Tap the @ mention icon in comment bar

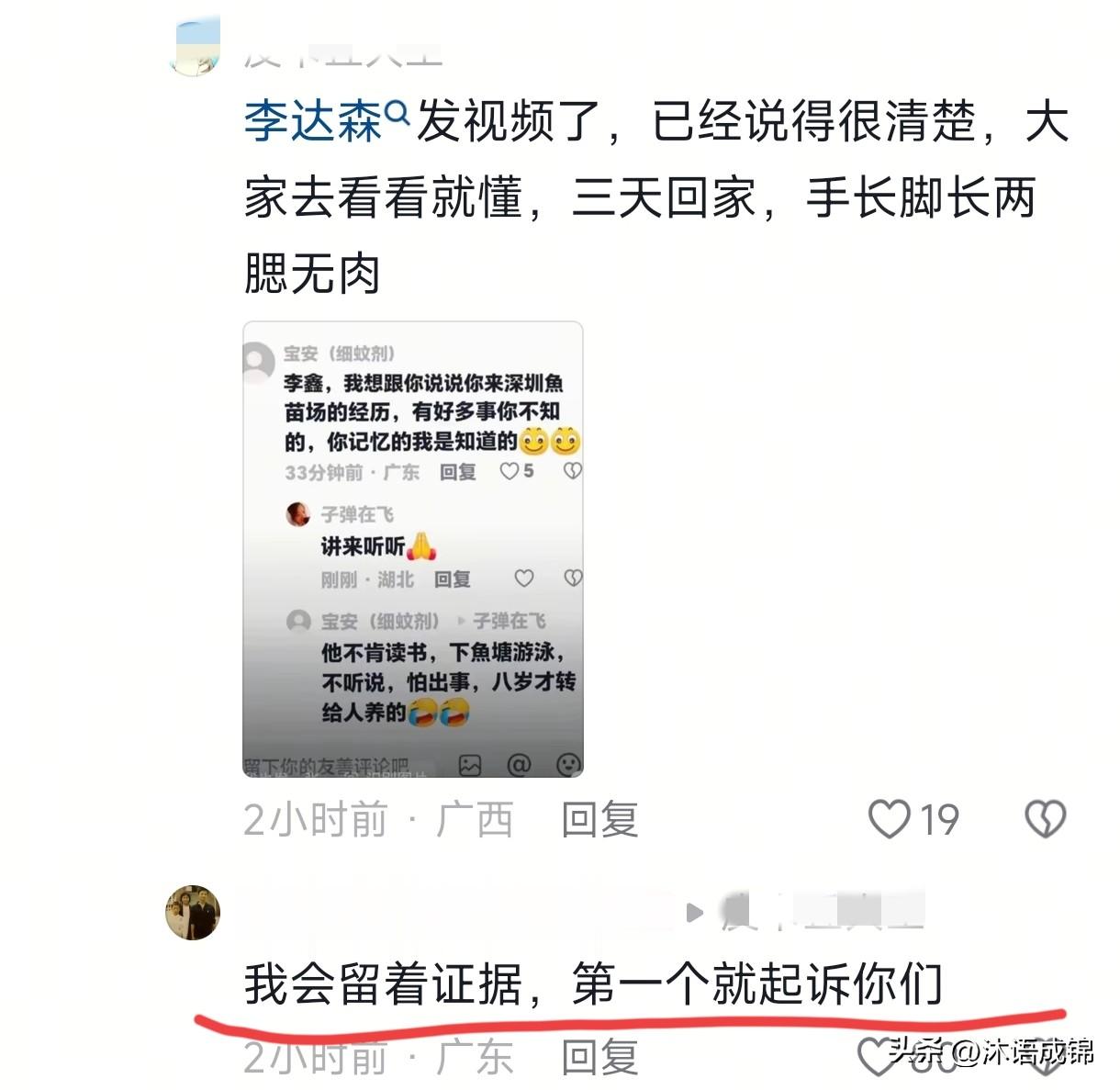click(520, 764)
